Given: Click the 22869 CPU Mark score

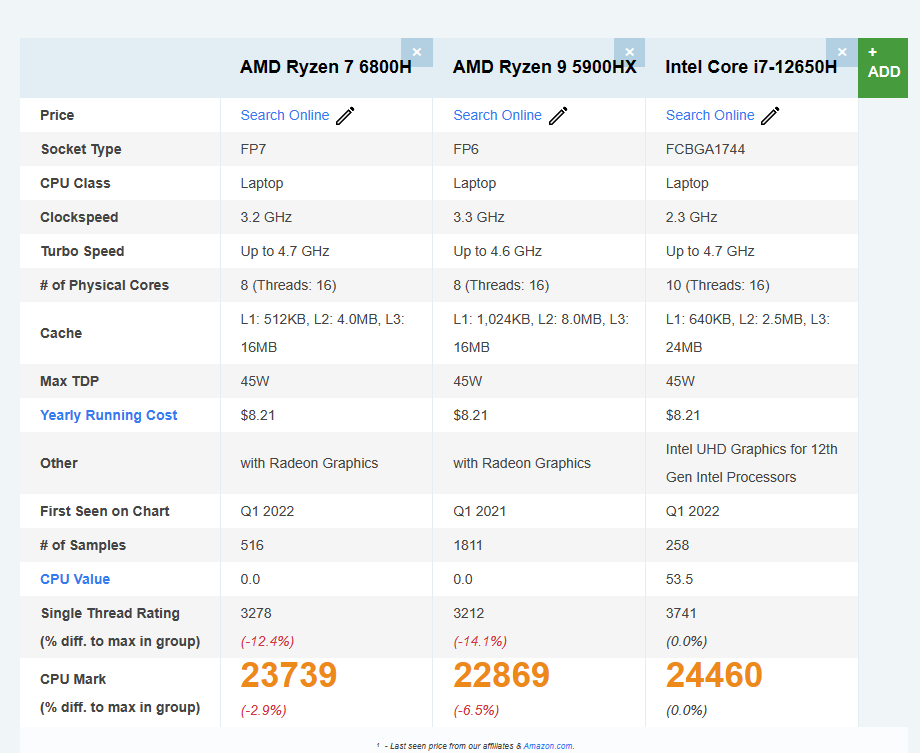Looking at the screenshot, I should tap(501, 675).
